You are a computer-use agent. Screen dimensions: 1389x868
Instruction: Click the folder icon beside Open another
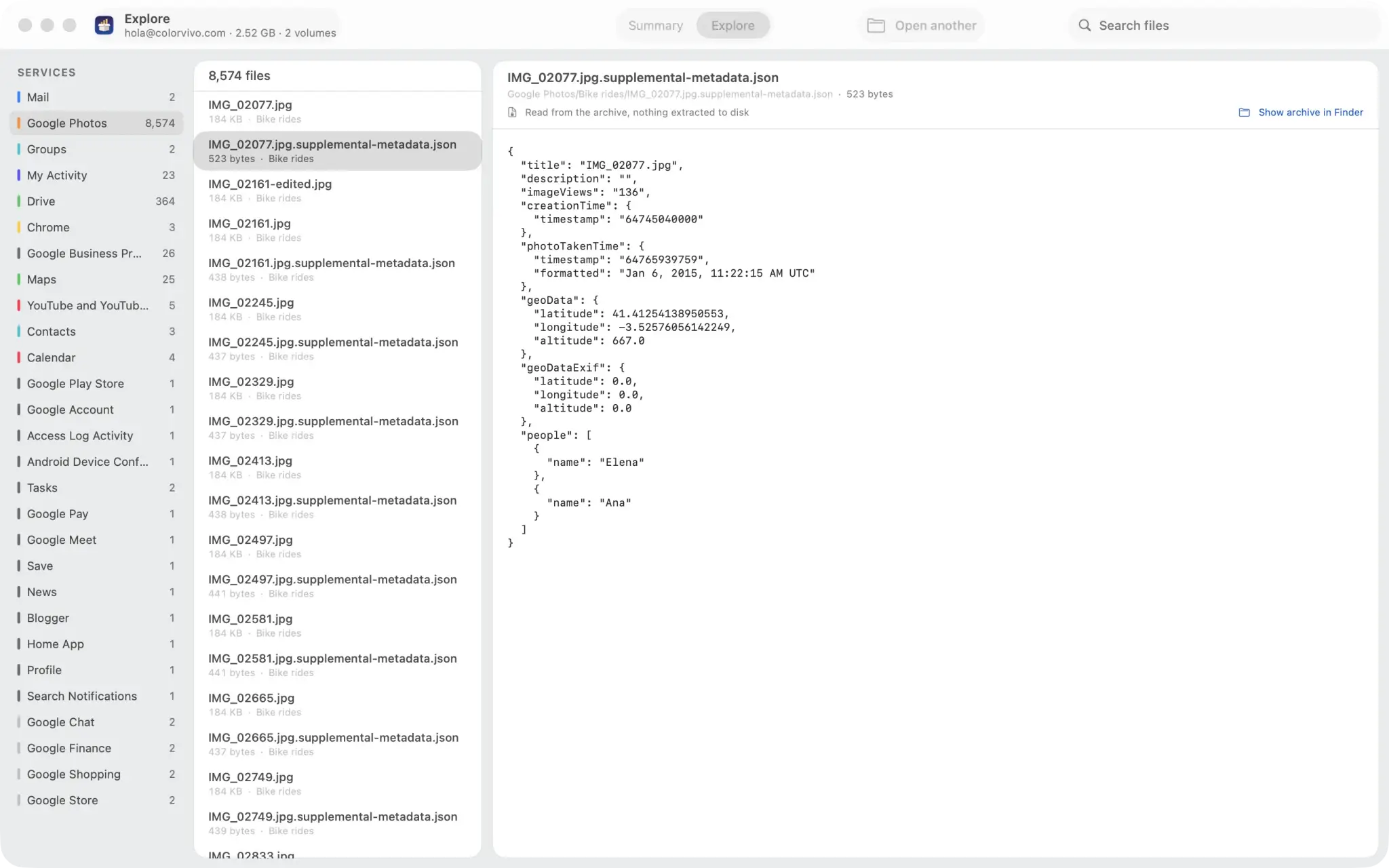876,26
